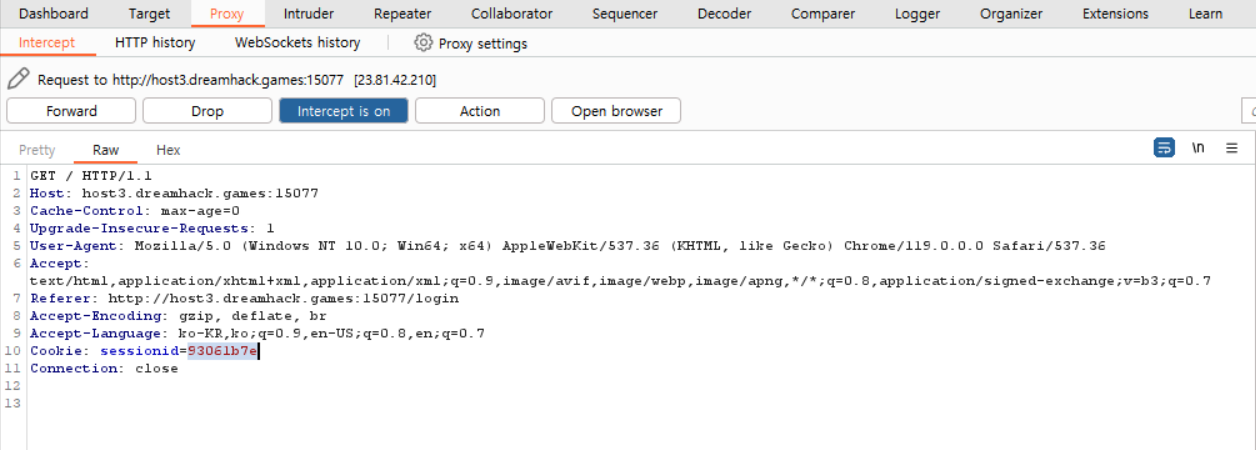The width and height of the screenshot is (1256, 450).
Task: Open the Extensions tab
Action: click(x=1115, y=14)
